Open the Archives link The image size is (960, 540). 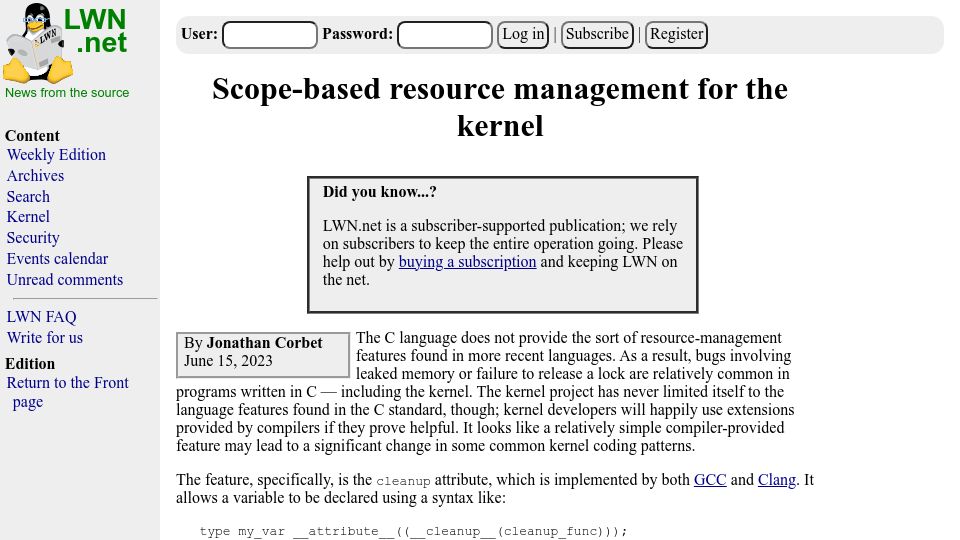[x=36, y=176]
